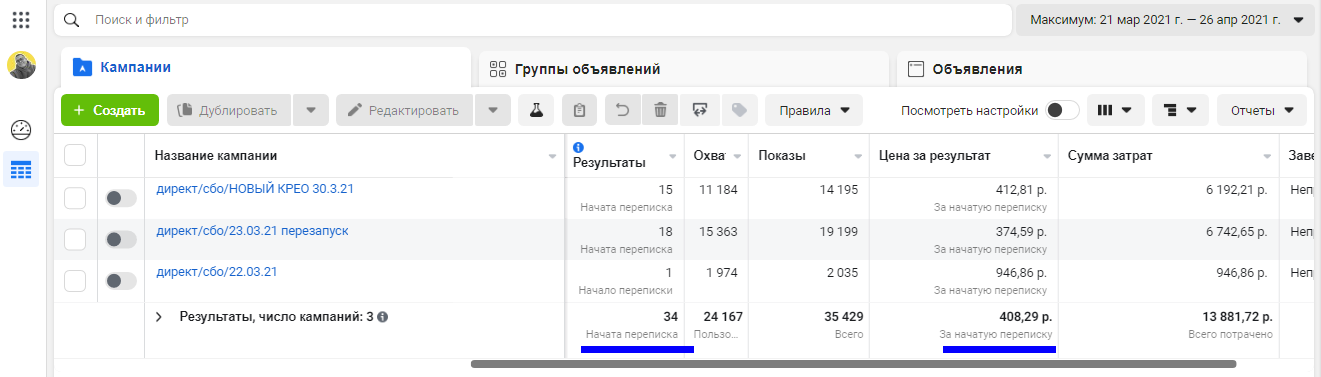Click the user profile avatar
The height and width of the screenshot is (377, 1321).
click(x=21, y=65)
